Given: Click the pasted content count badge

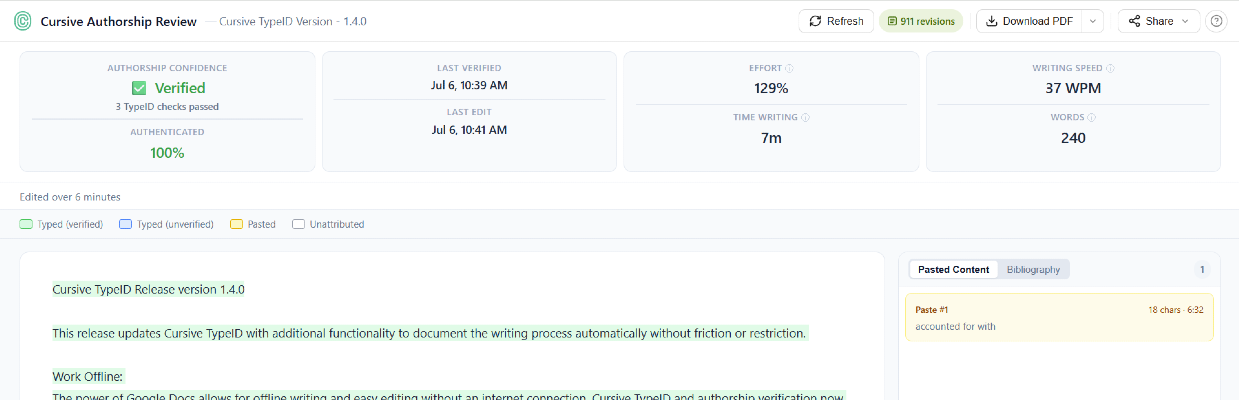Looking at the screenshot, I should (1202, 270).
